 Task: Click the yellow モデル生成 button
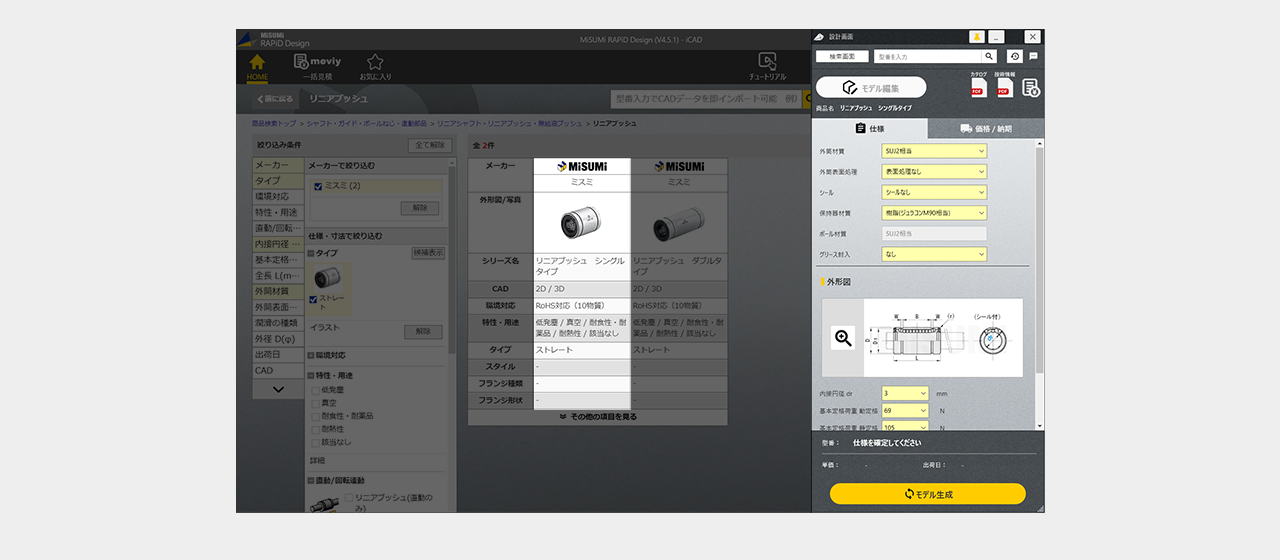927,494
